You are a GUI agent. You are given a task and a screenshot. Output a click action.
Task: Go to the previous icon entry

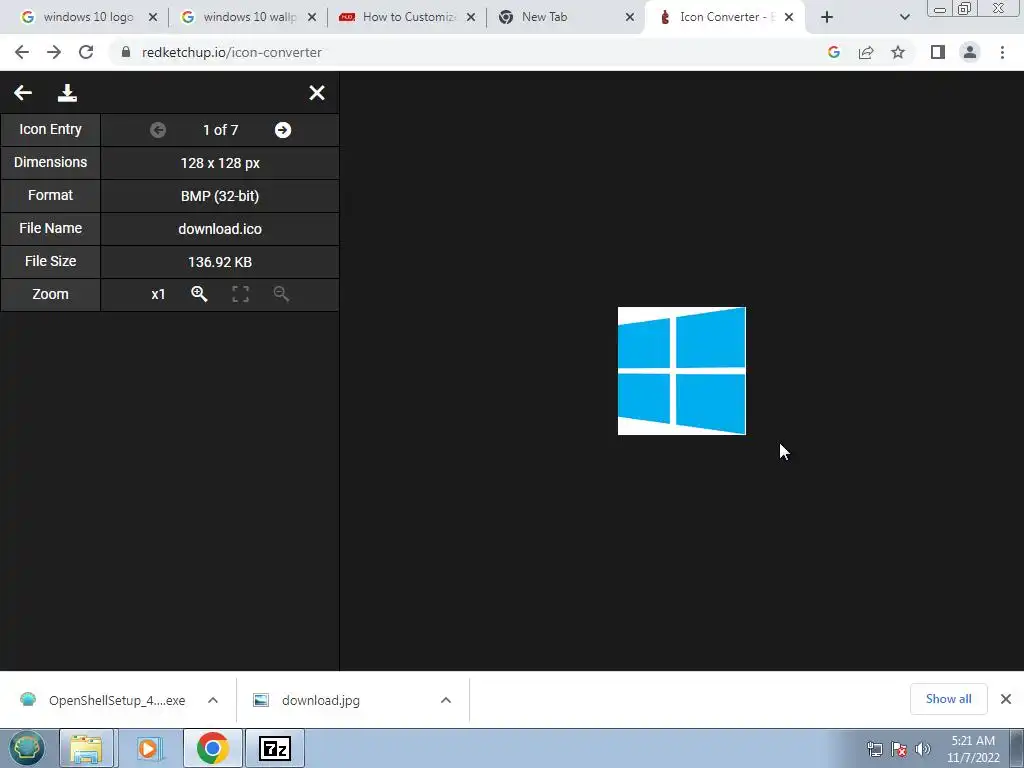(158, 130)
